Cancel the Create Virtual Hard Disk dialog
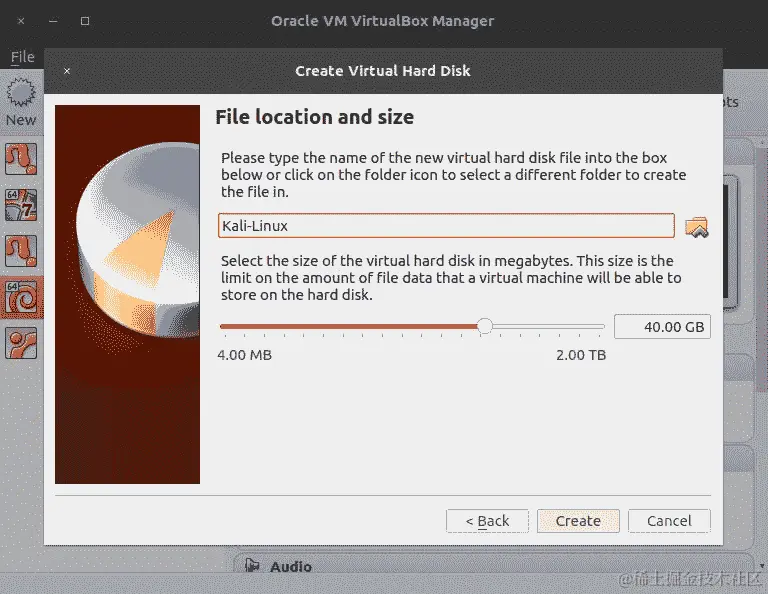Viewport: 768px width, 594px height. click(669, 521)
